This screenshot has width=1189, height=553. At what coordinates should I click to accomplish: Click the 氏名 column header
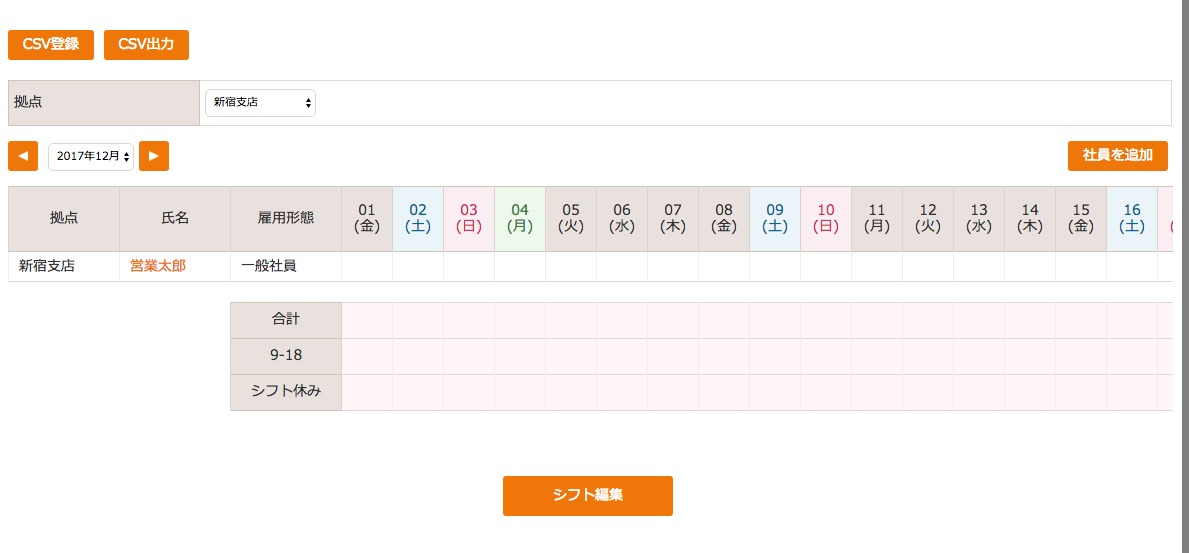point(175,218)
